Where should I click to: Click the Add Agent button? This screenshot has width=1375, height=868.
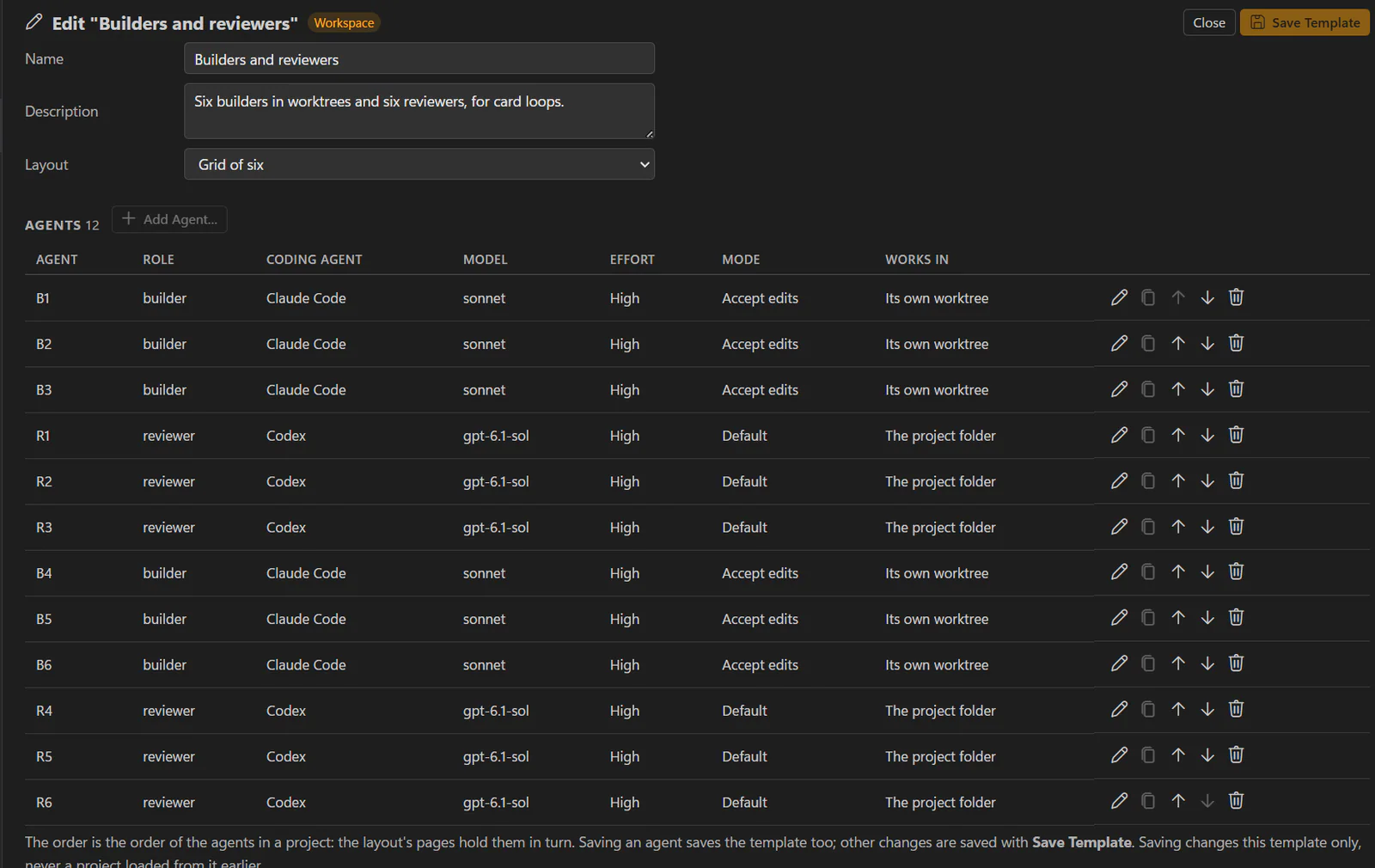click(169, 219)
